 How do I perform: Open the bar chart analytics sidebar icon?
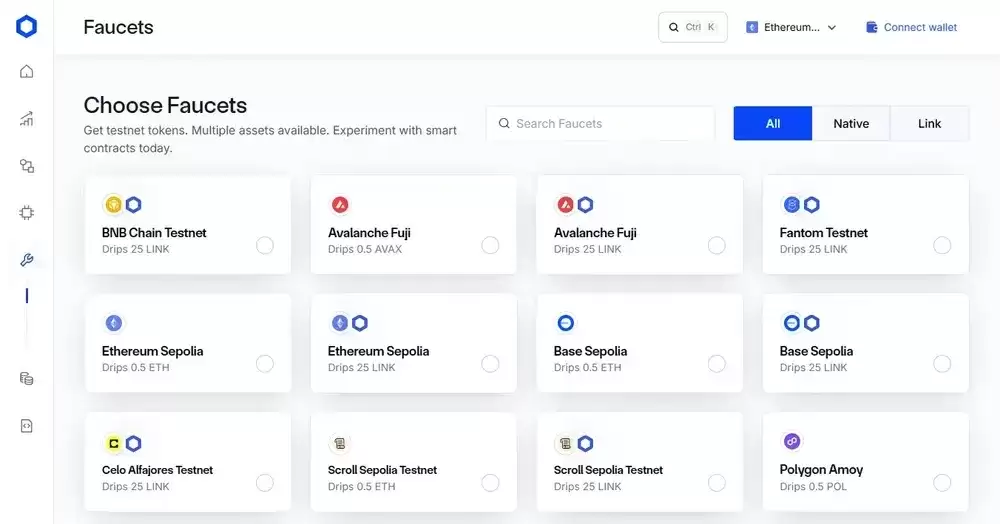click(x=27, y=119)
